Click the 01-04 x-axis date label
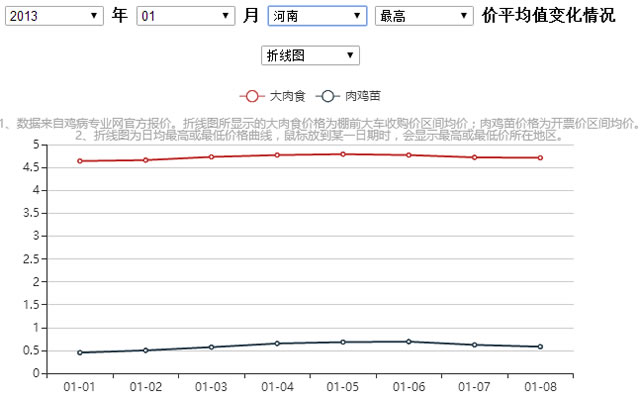Screen dimensions: 640x397 coord(277,386)
